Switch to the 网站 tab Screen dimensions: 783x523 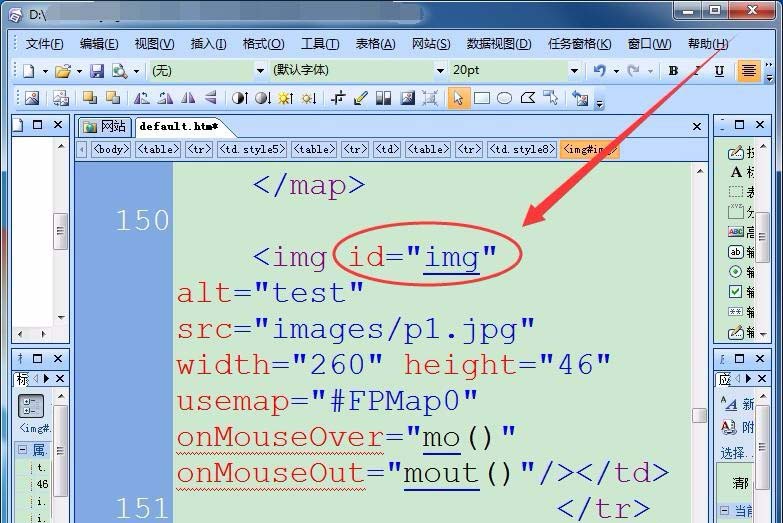click(x=105, y=126)
